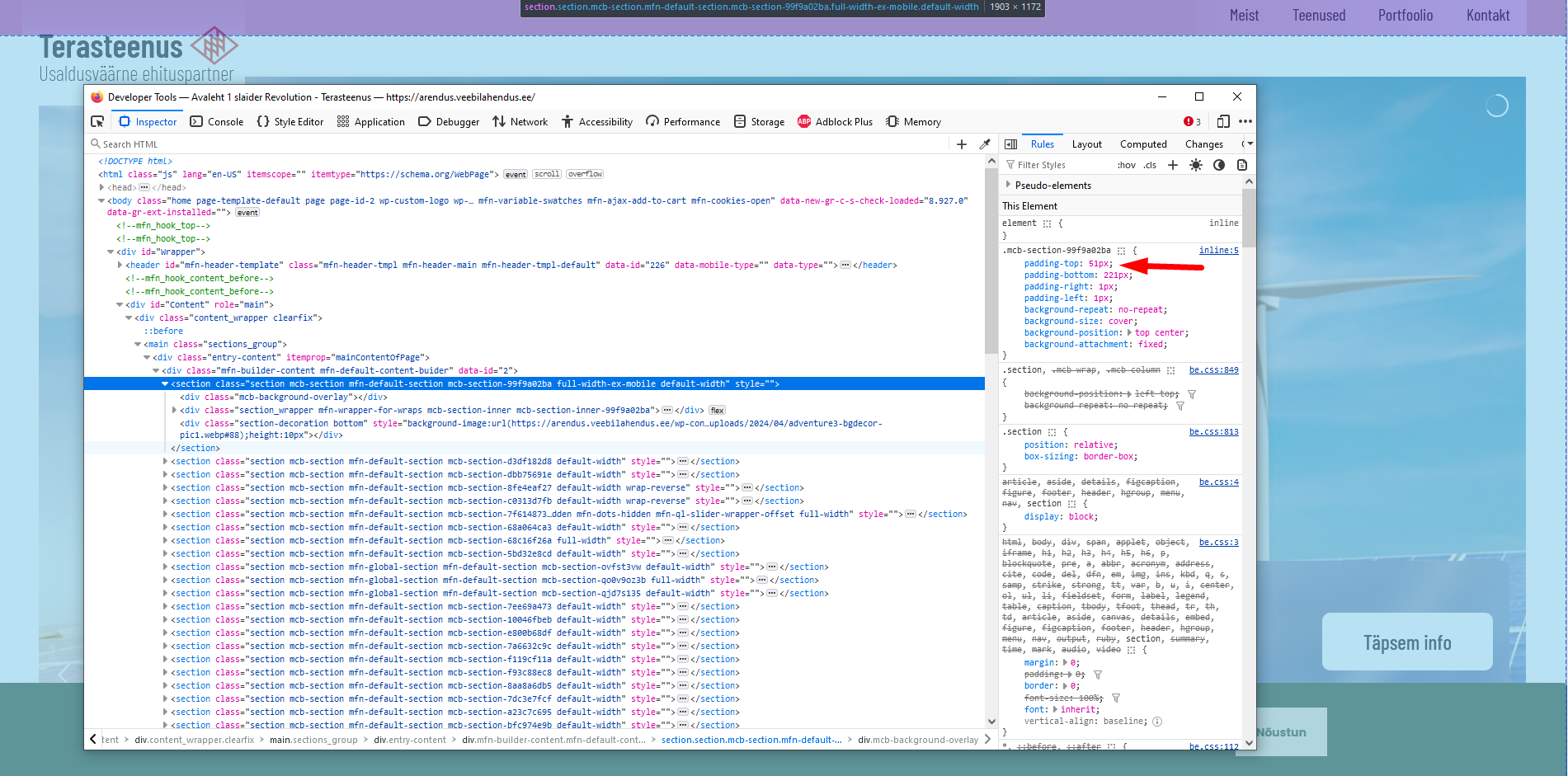Select main.sections_group in the breadcrumb
Viewport: 1568px width, 776px height.
click(313, 740)
